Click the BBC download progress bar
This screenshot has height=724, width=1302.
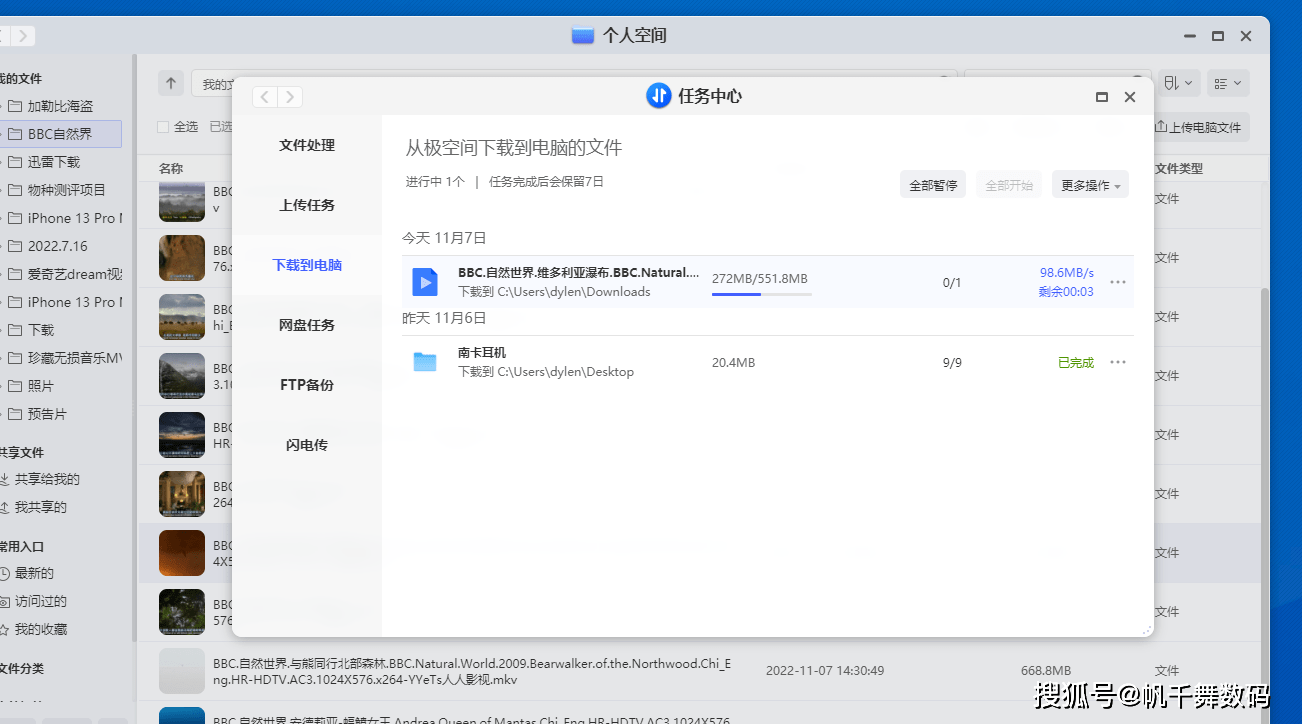(761, 294)
